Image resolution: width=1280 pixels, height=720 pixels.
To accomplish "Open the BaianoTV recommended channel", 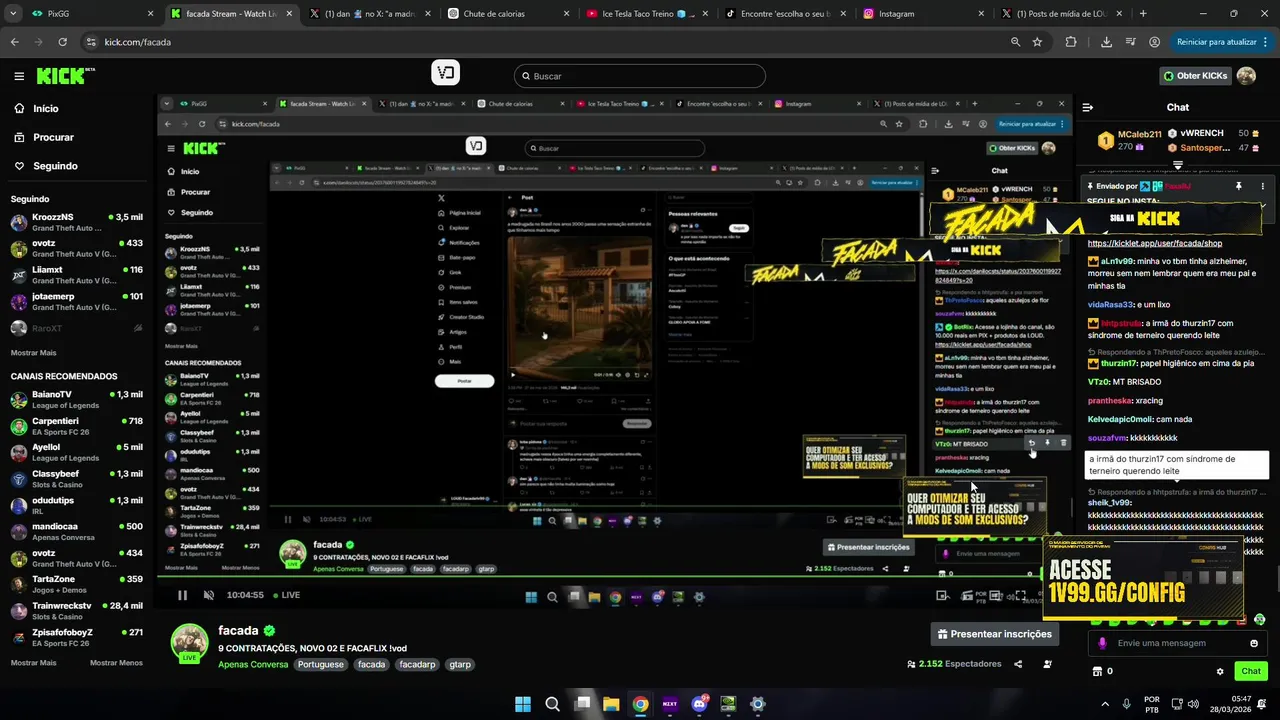I will pos(76,400).
